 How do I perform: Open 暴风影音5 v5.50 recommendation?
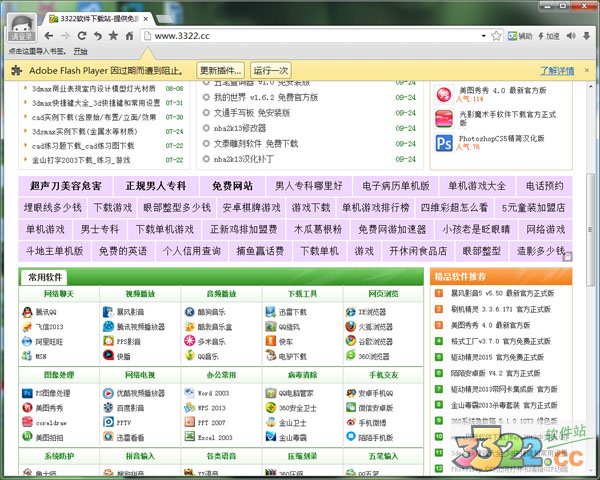502,293
